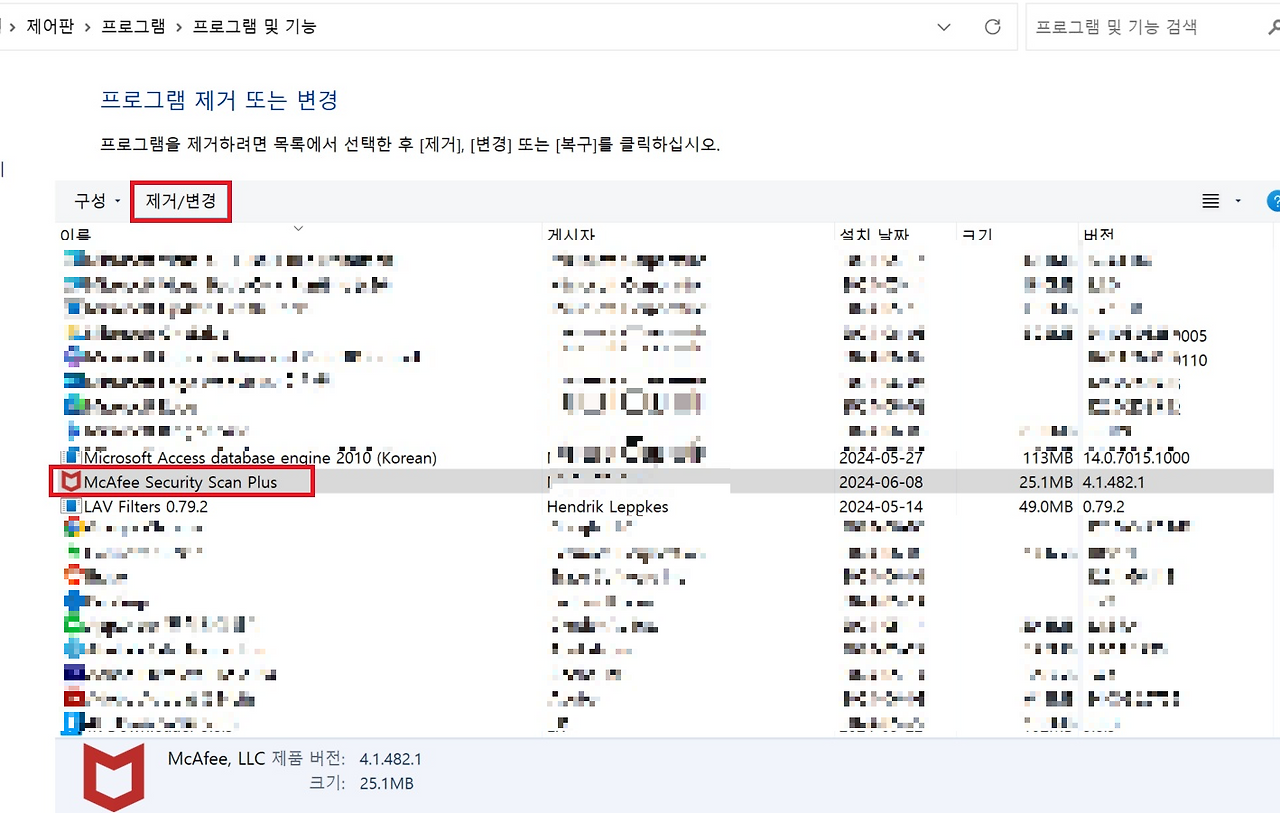Click version 4.1.482.1 in the McAfee row
1280x813 pixels.
pos(1114,482)
